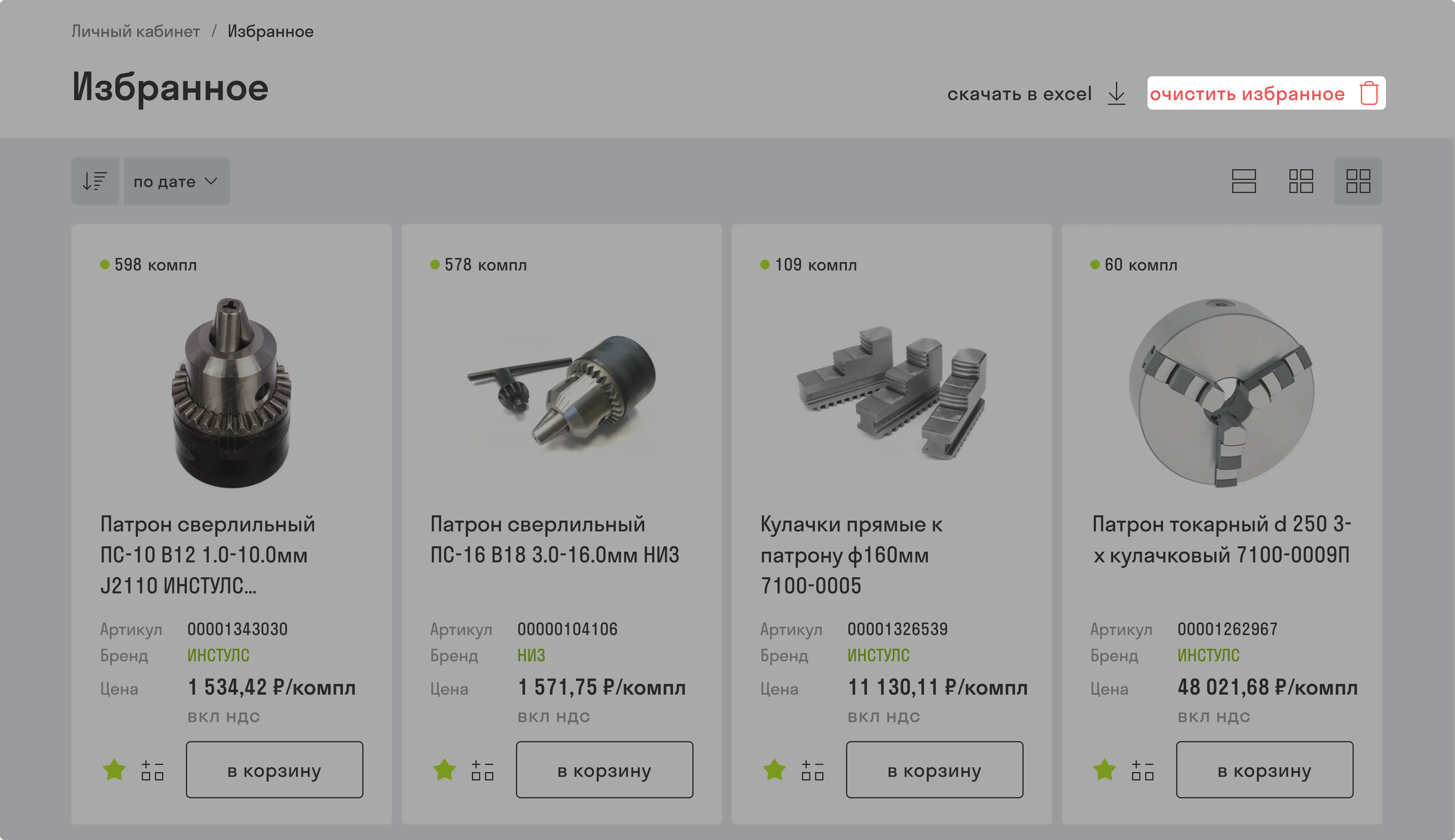Open compare icon for Кулачки прямые
Viewport: 1455px width, 840px height.
point(812,770)
